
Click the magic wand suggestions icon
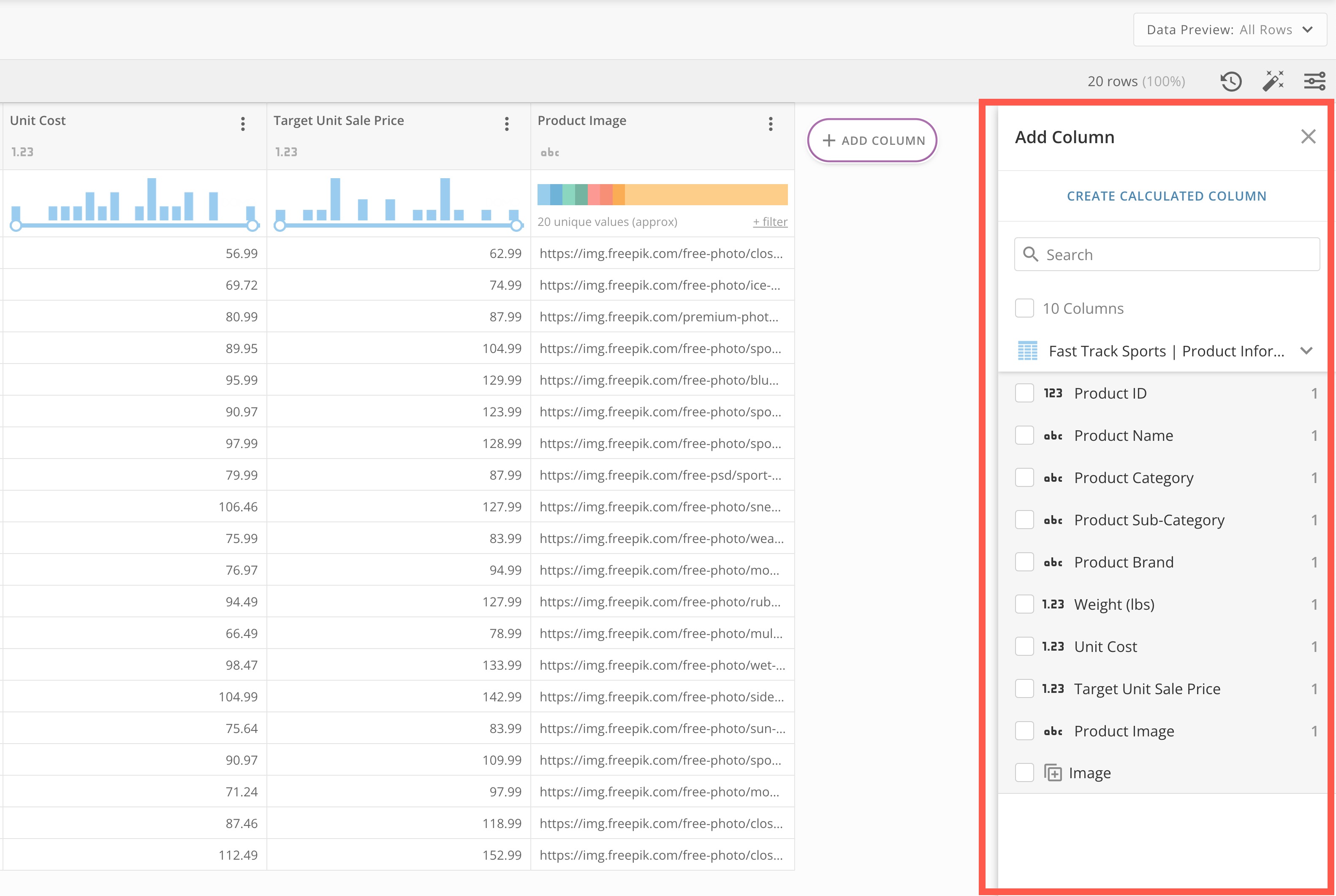click(x=1273, y=81)
